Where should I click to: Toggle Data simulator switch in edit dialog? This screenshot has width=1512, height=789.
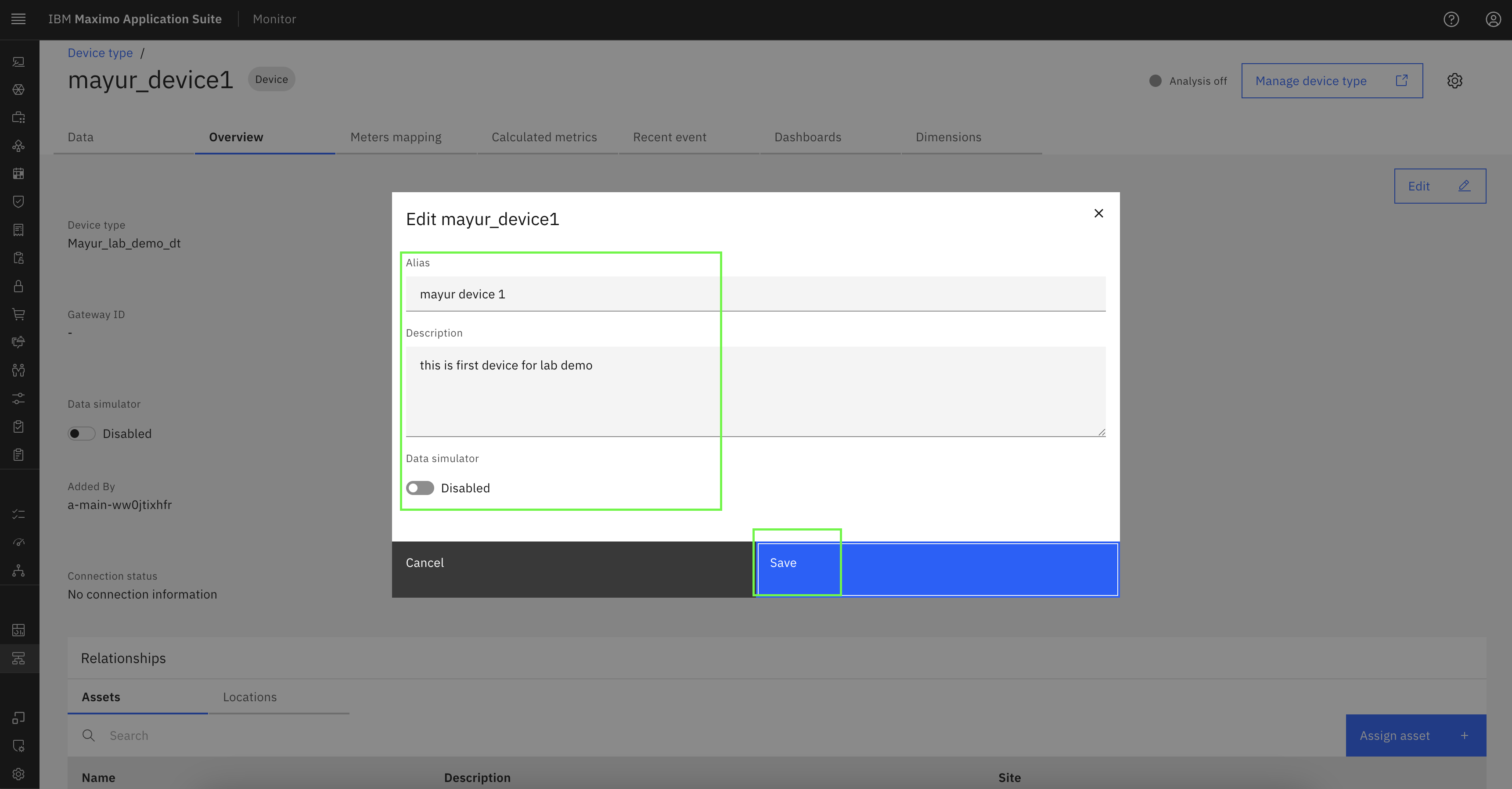coord(420,488)
